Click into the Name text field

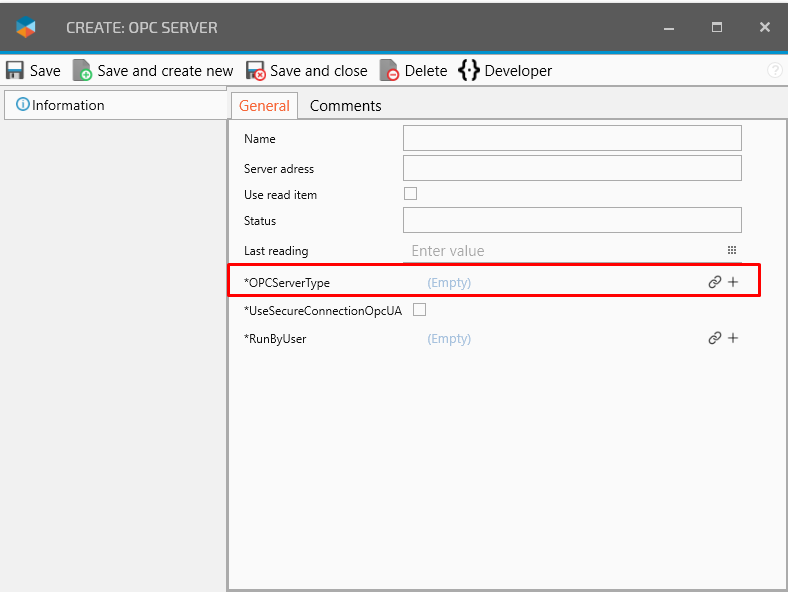tap(572, 138)
